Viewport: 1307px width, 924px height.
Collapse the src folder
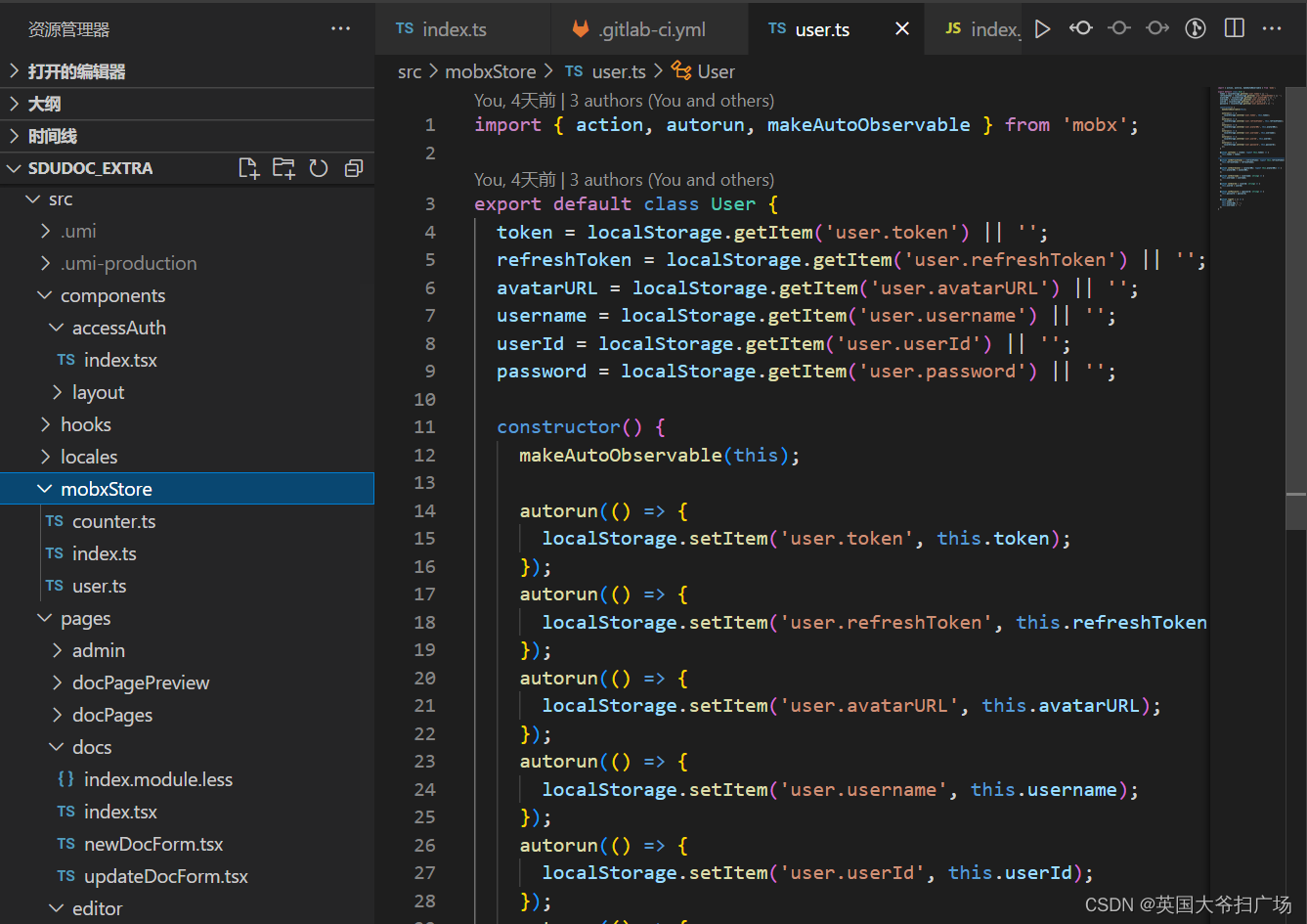click(187, 198)
